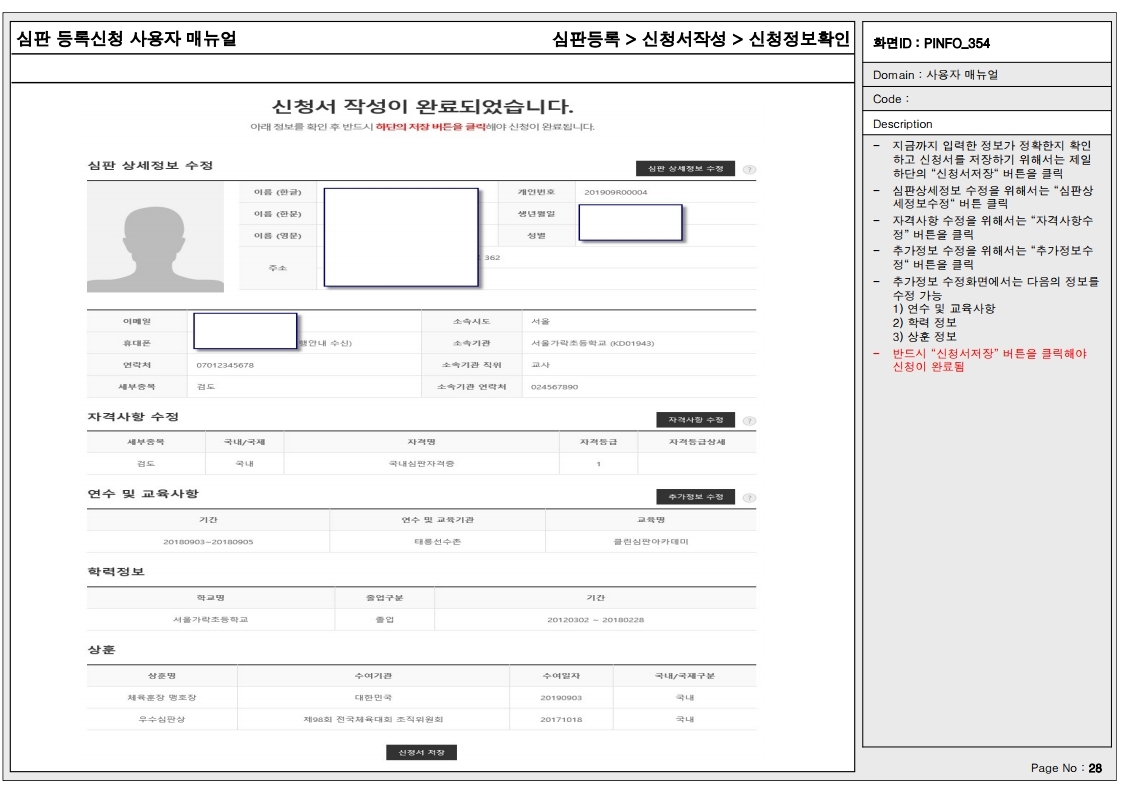This screenshot has width=1121, height=793.
Task: Select the 이름 (영문) field label
Action: pos(277,235)
